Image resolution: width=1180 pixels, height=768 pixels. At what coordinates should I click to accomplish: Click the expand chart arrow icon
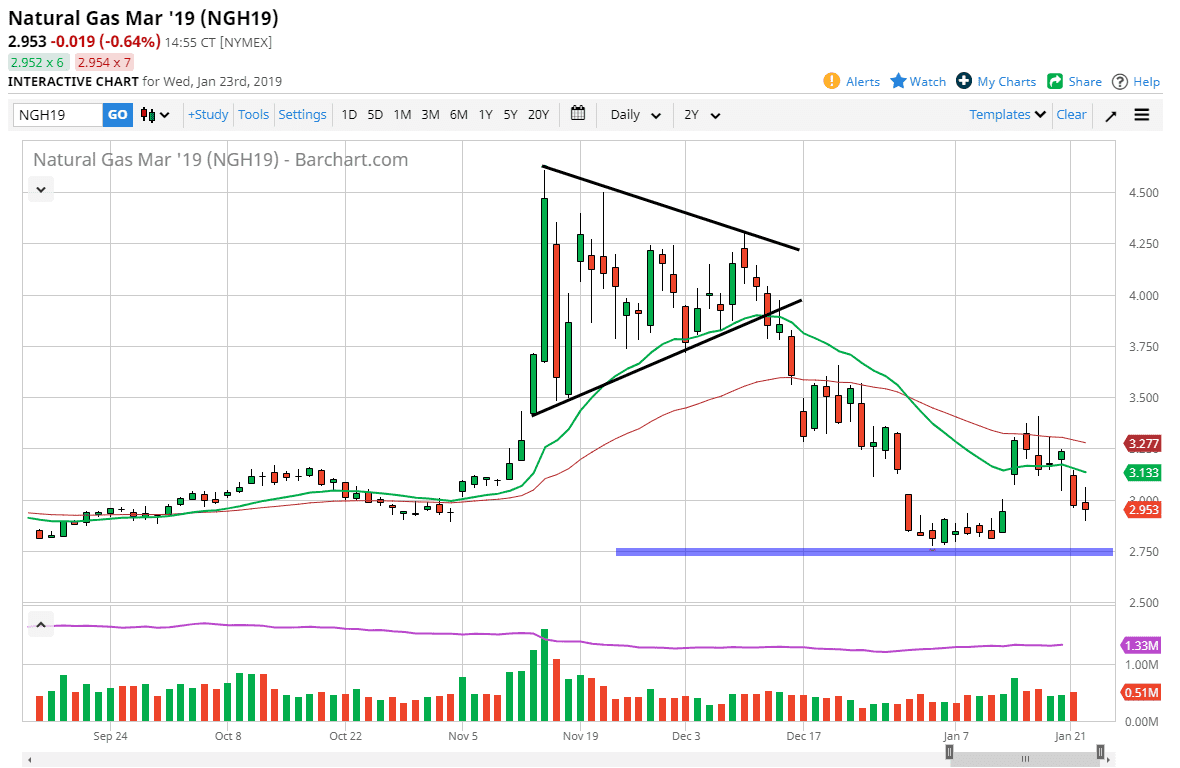(1111, 116)
